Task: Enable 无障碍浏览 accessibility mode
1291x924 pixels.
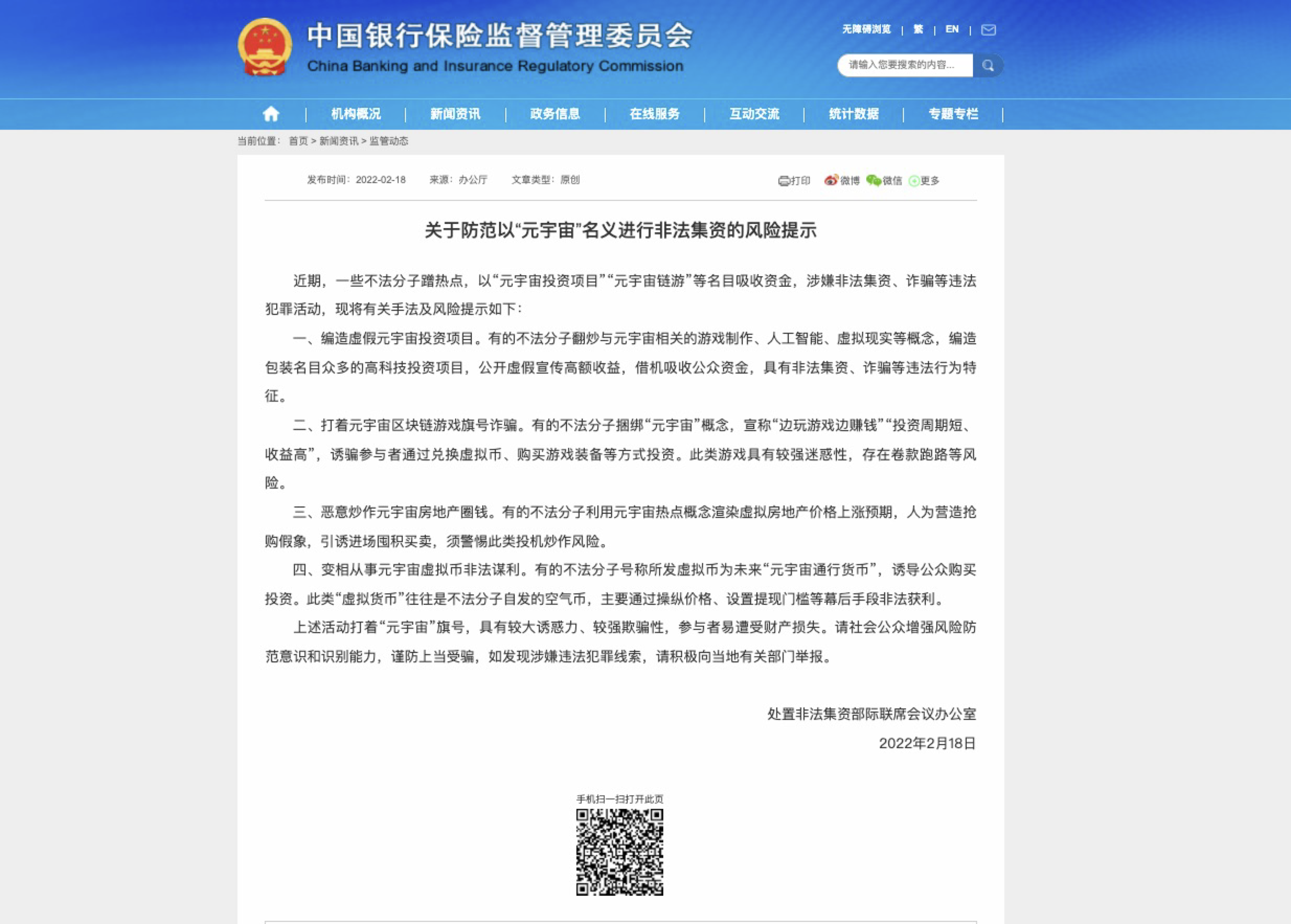Action: click(x=866, y=30)
